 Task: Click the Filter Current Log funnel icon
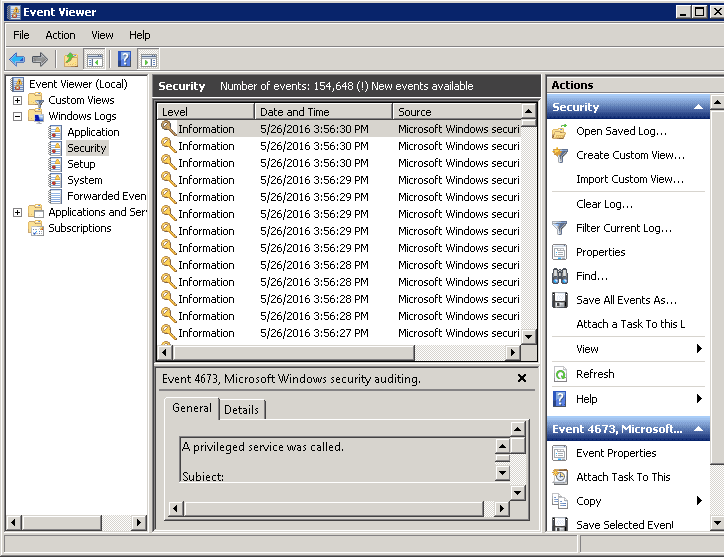click(x=560, y=228)
